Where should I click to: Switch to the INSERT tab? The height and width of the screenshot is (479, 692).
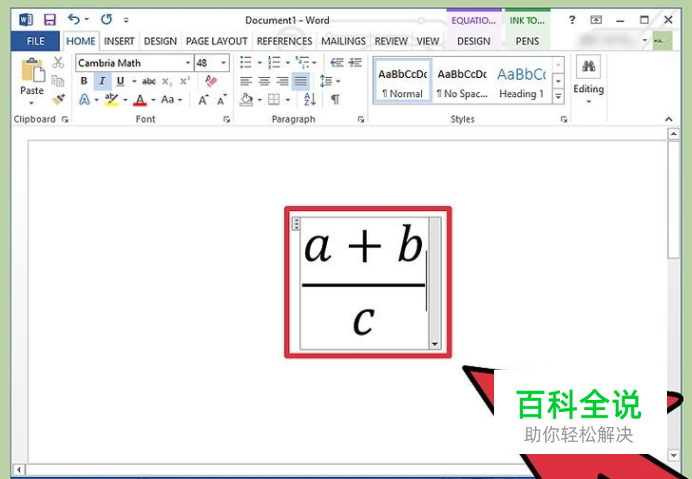[119, 41]
